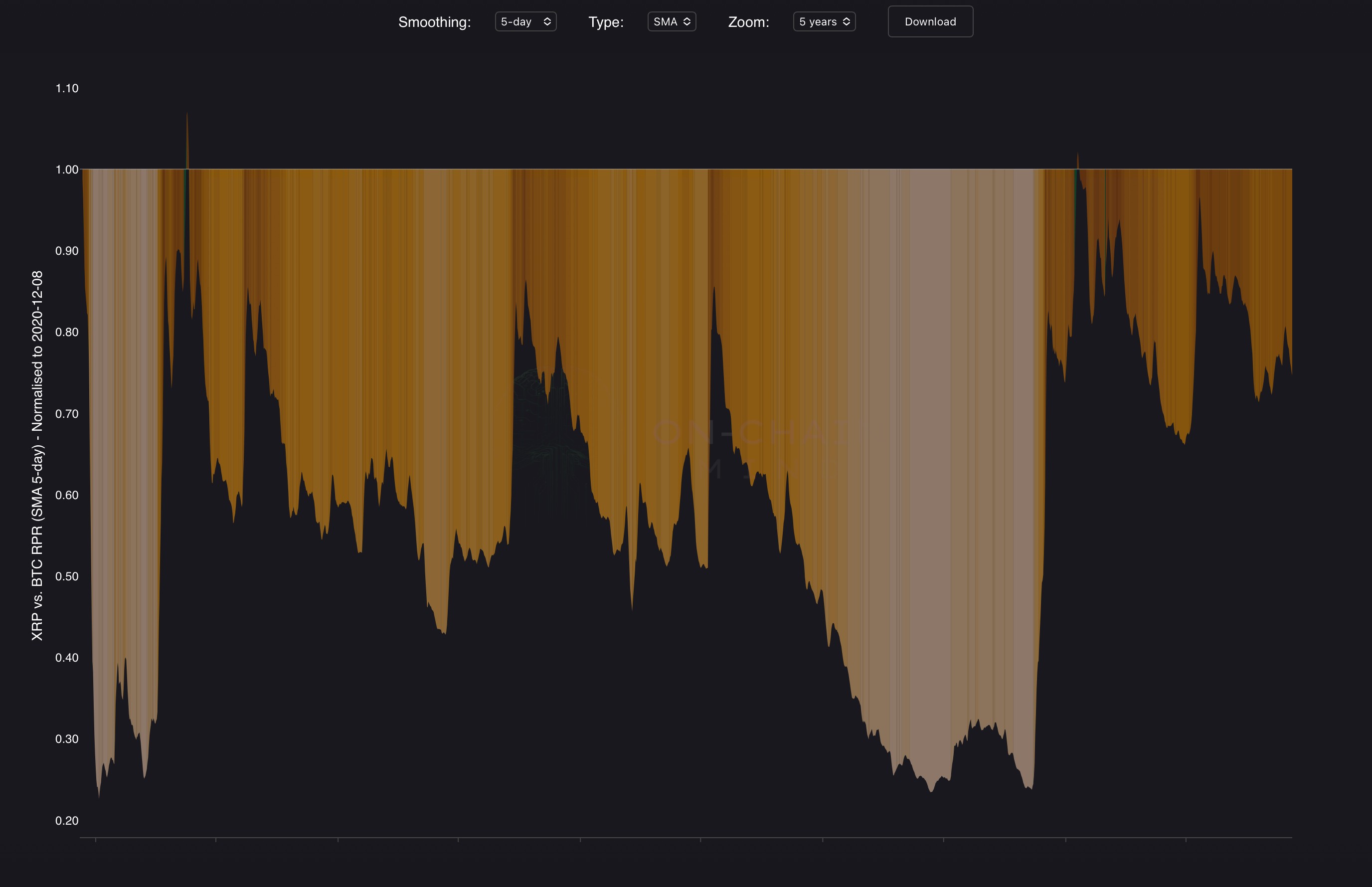Image resolution: width=1372 pixels, height=887 pixels.
Task: Open the Zoom 5 years dropdown
Action: [x=823, y=22]
